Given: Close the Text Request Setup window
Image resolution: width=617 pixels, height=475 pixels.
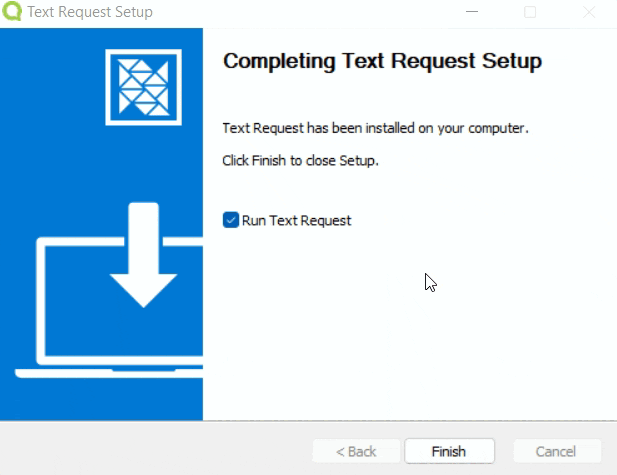Looking at the screenshot, I should tap(590, 12).
